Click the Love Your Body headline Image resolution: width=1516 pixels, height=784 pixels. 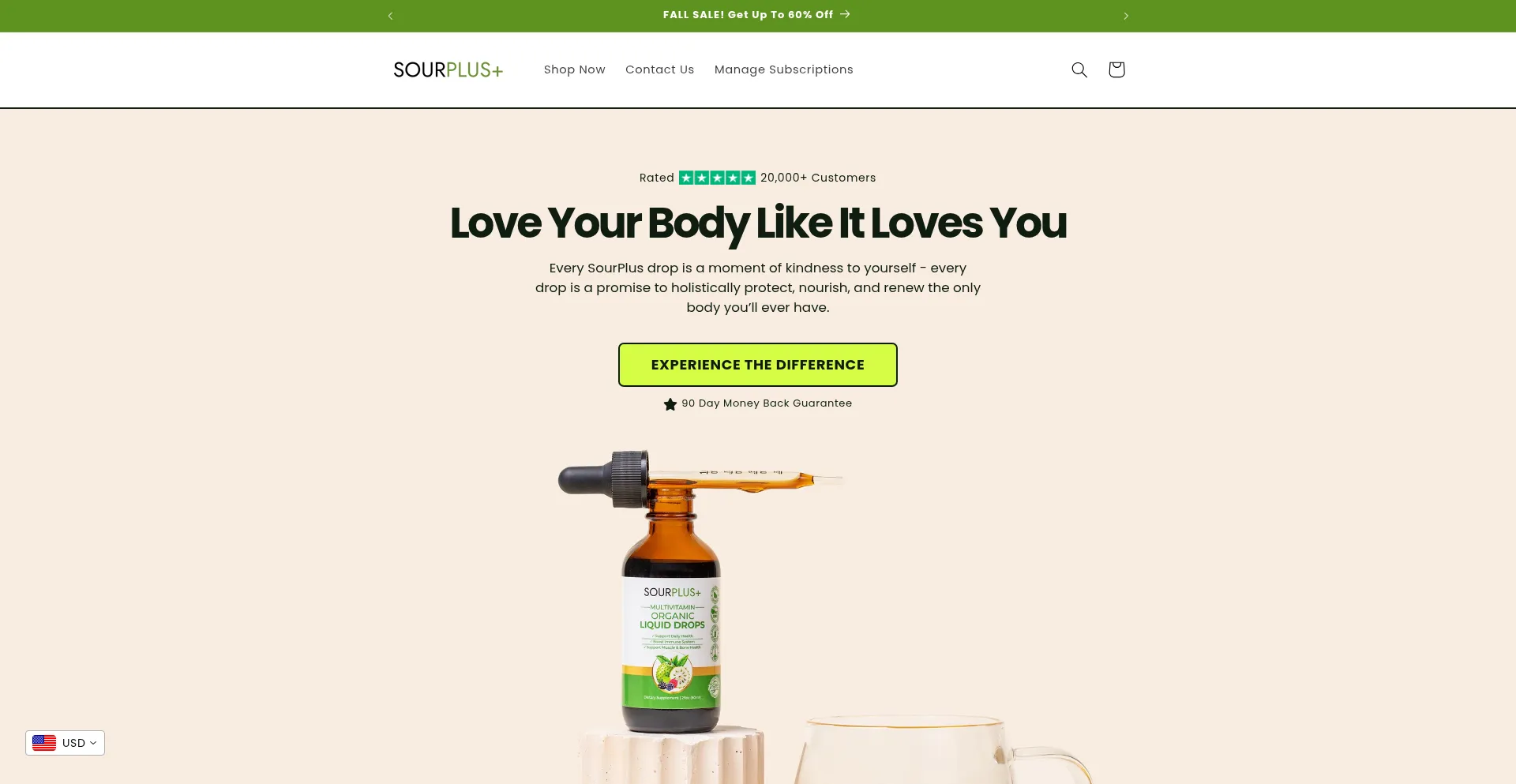coord(758,223)
